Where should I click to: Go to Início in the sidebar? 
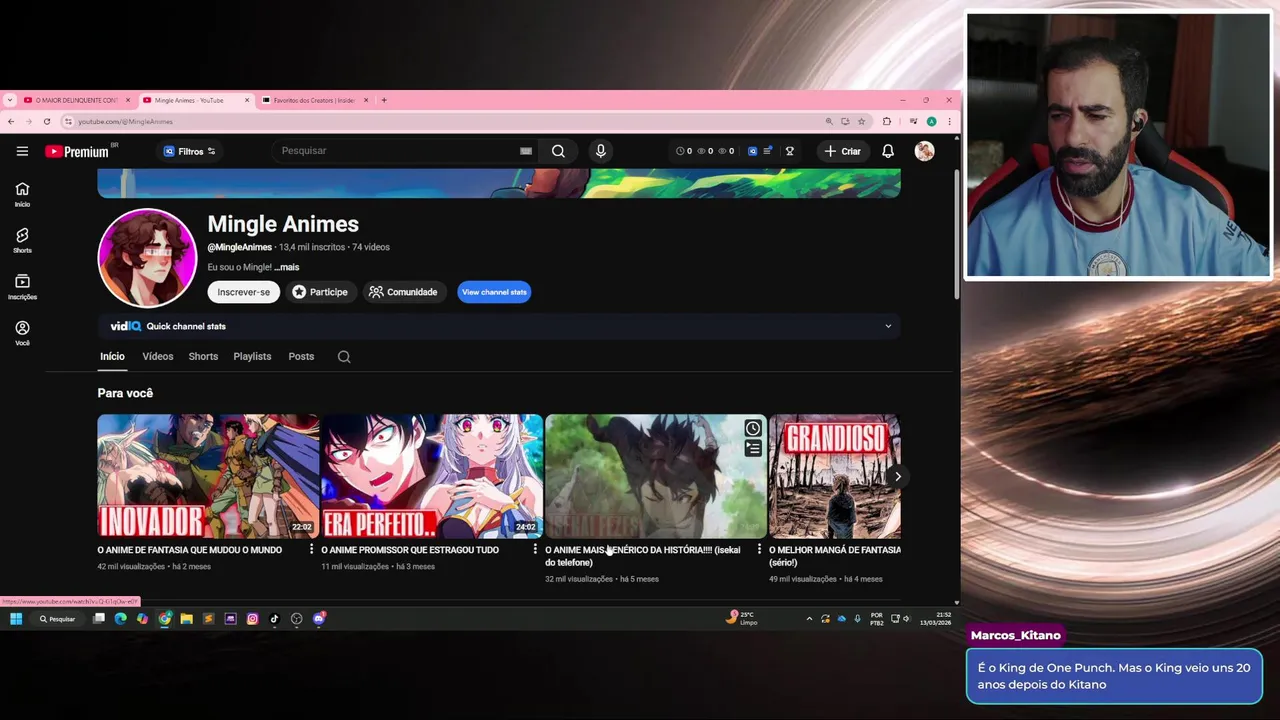point(22,194)
